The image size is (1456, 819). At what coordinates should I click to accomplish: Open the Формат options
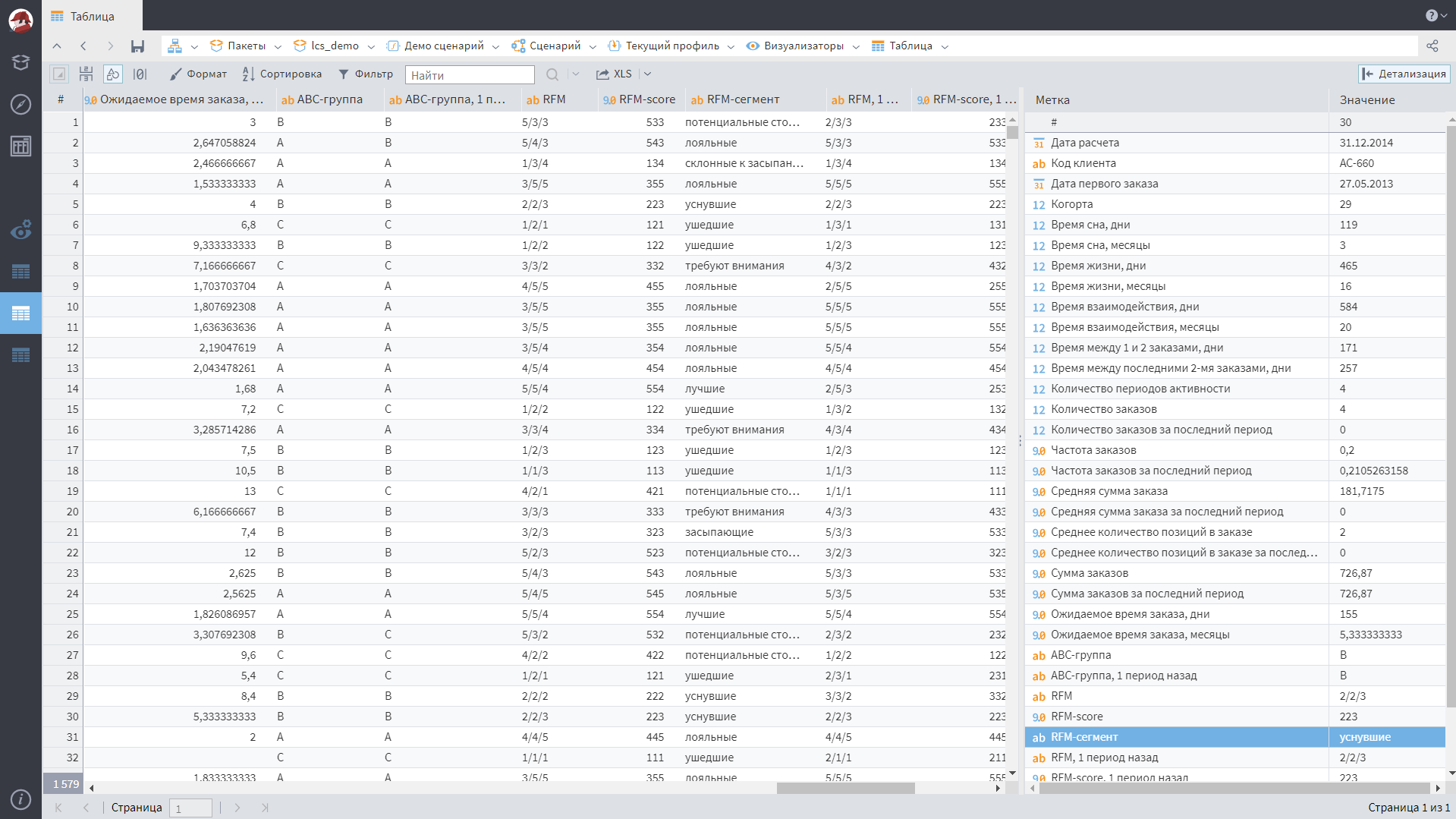pyautogui.click(x=198, y=74)
